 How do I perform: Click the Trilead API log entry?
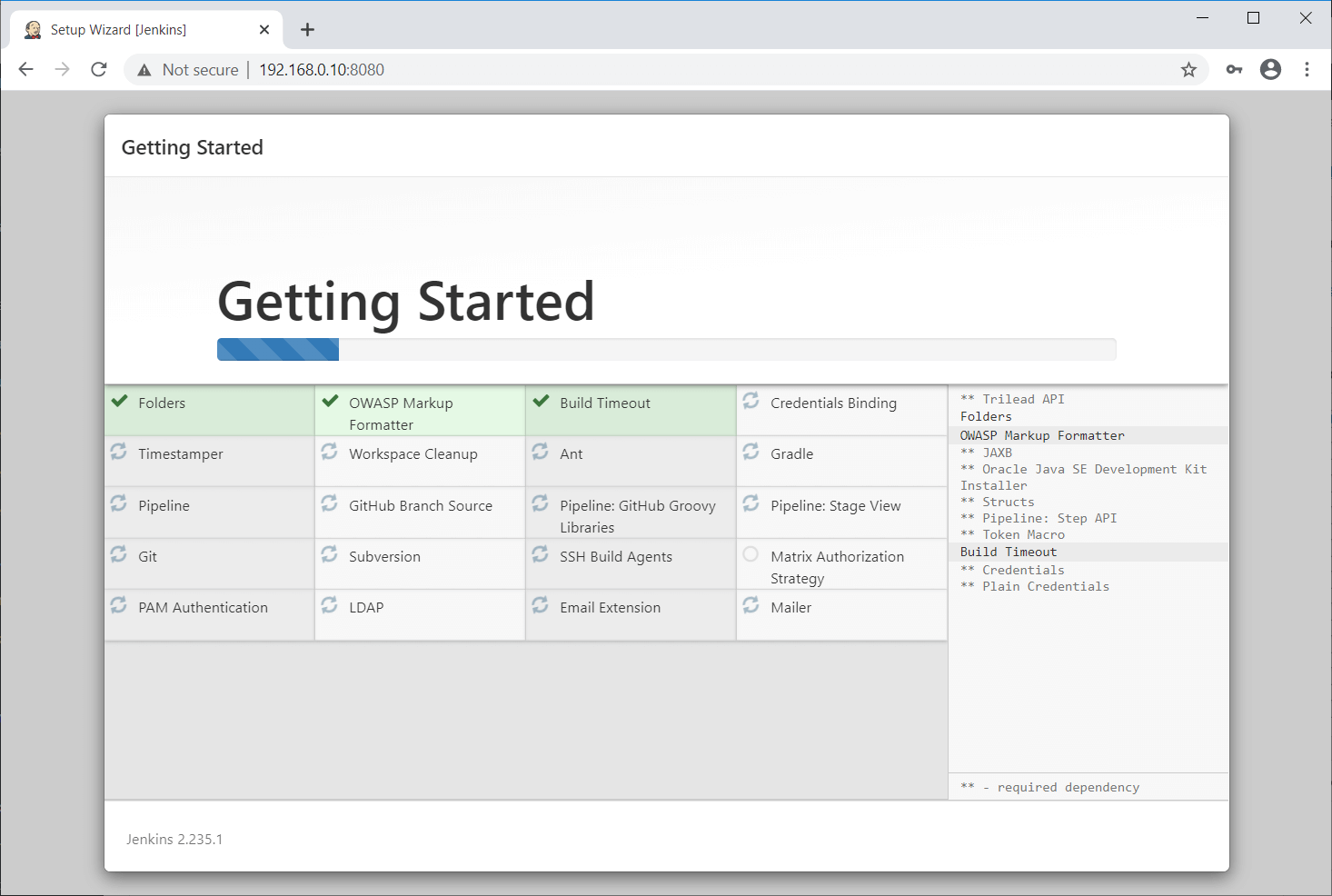click(x=1012, y=400)
